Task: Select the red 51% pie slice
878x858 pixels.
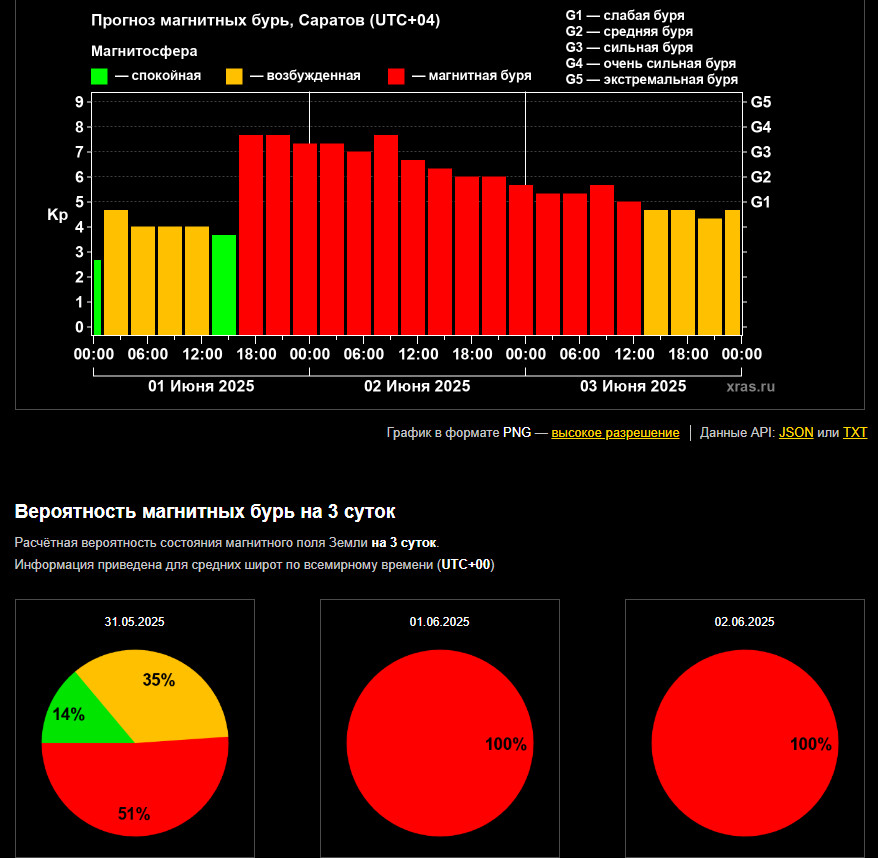Action: tap(135, 790)
